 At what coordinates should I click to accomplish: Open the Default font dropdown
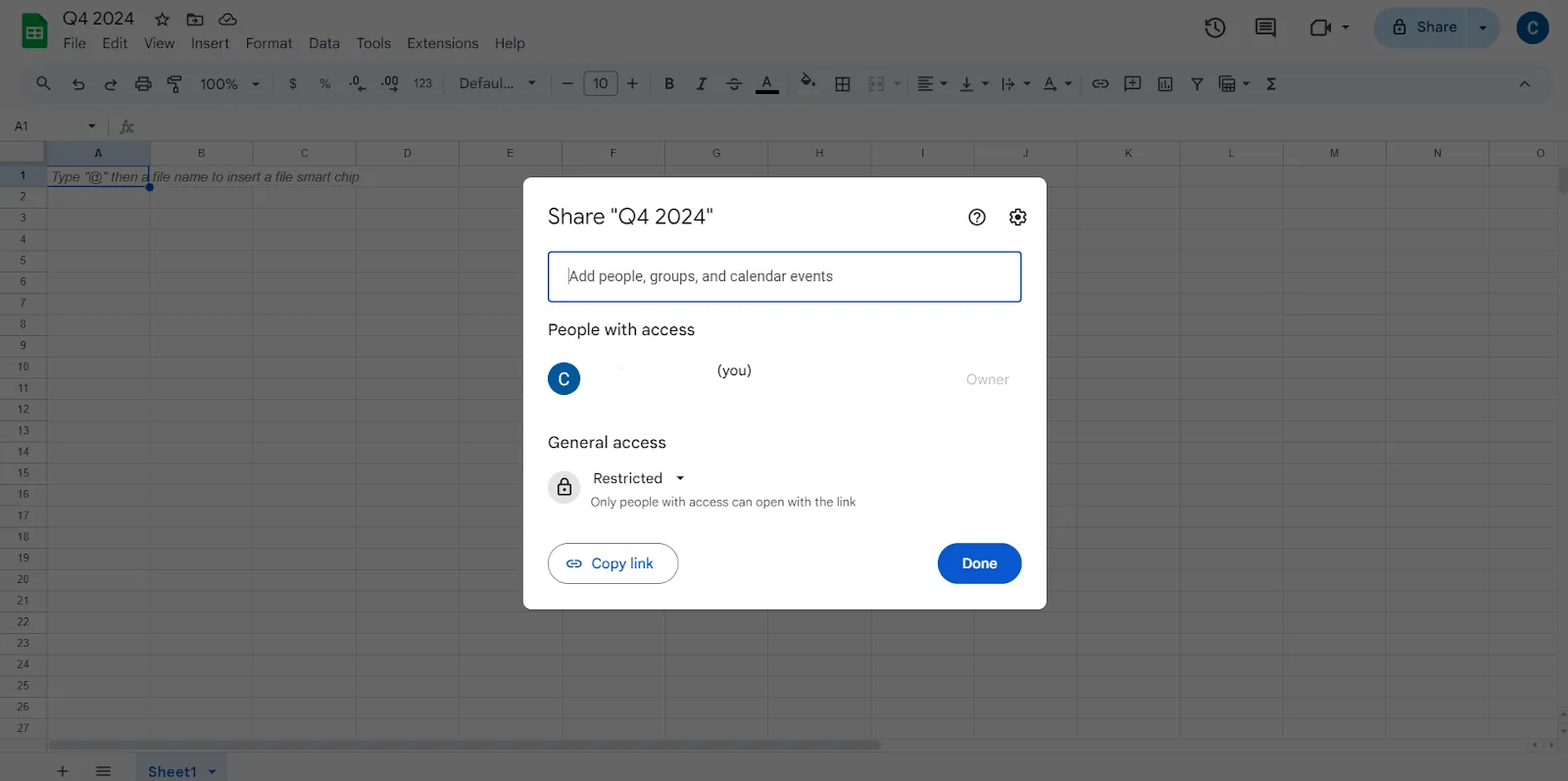498,83
